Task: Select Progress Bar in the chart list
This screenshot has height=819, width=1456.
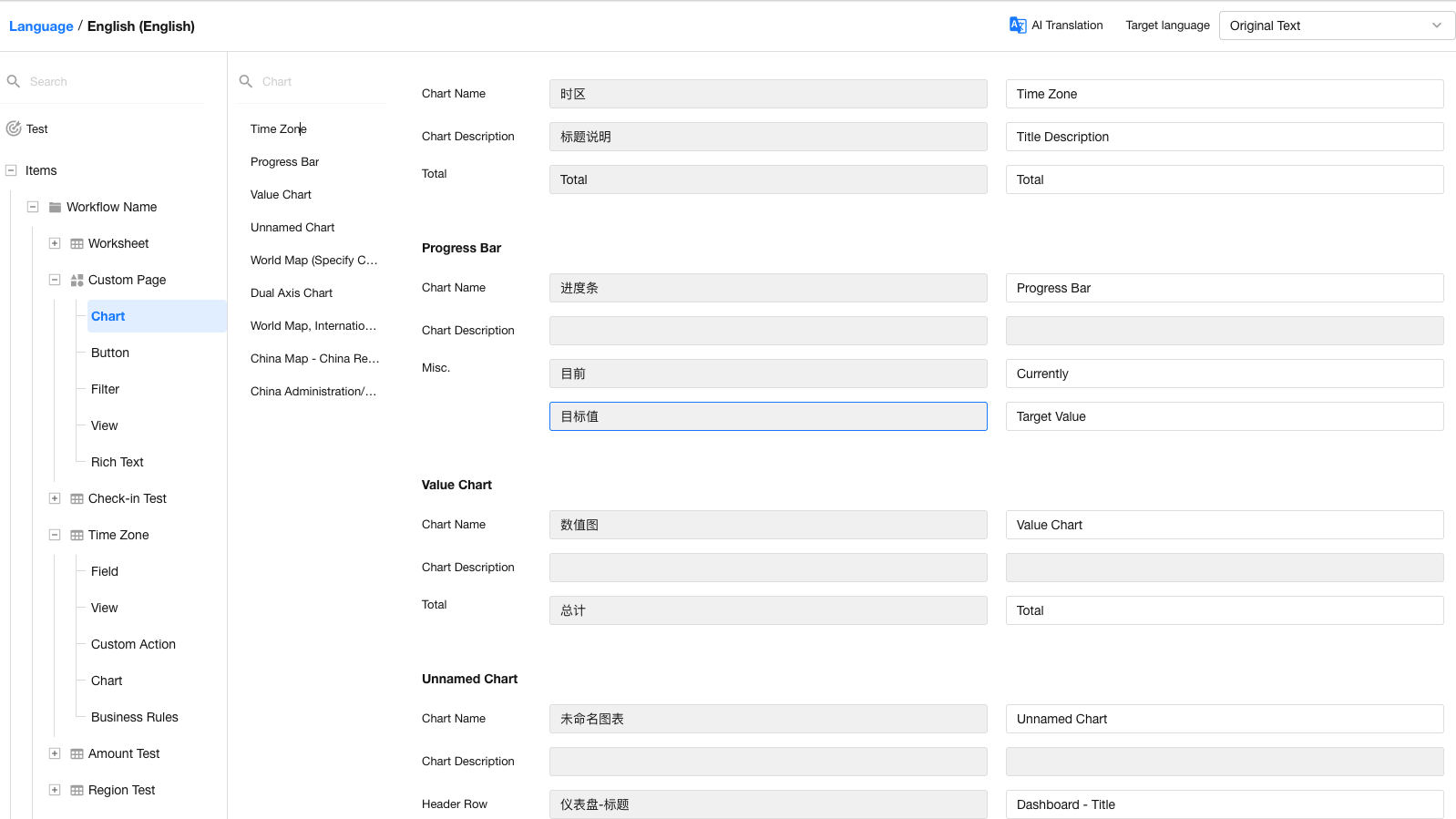Action: pyautogui.click(x=284, y=161)
